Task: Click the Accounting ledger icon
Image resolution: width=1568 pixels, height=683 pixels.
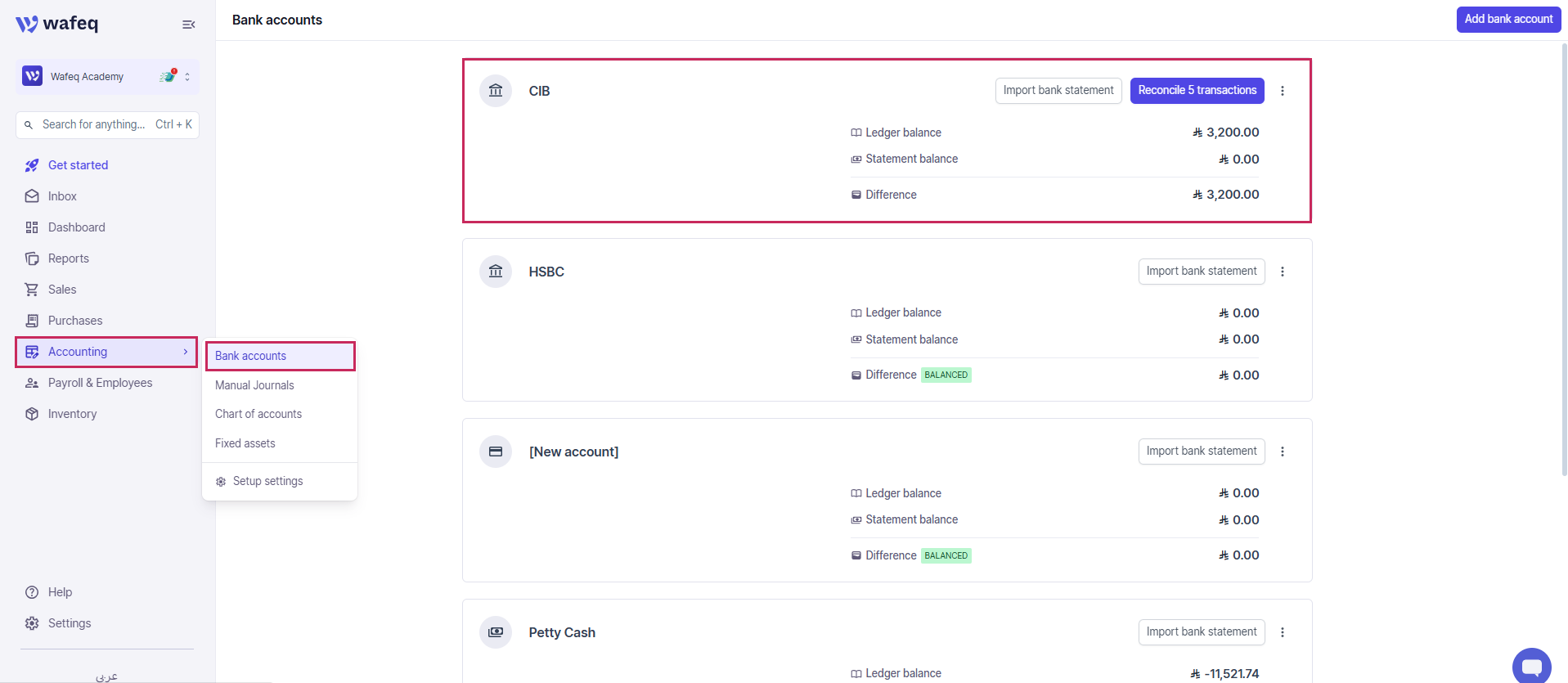Action: (32, 352)
